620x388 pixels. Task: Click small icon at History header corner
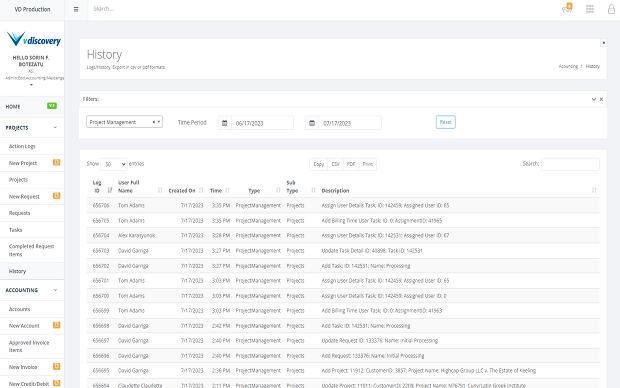point(603,43)
